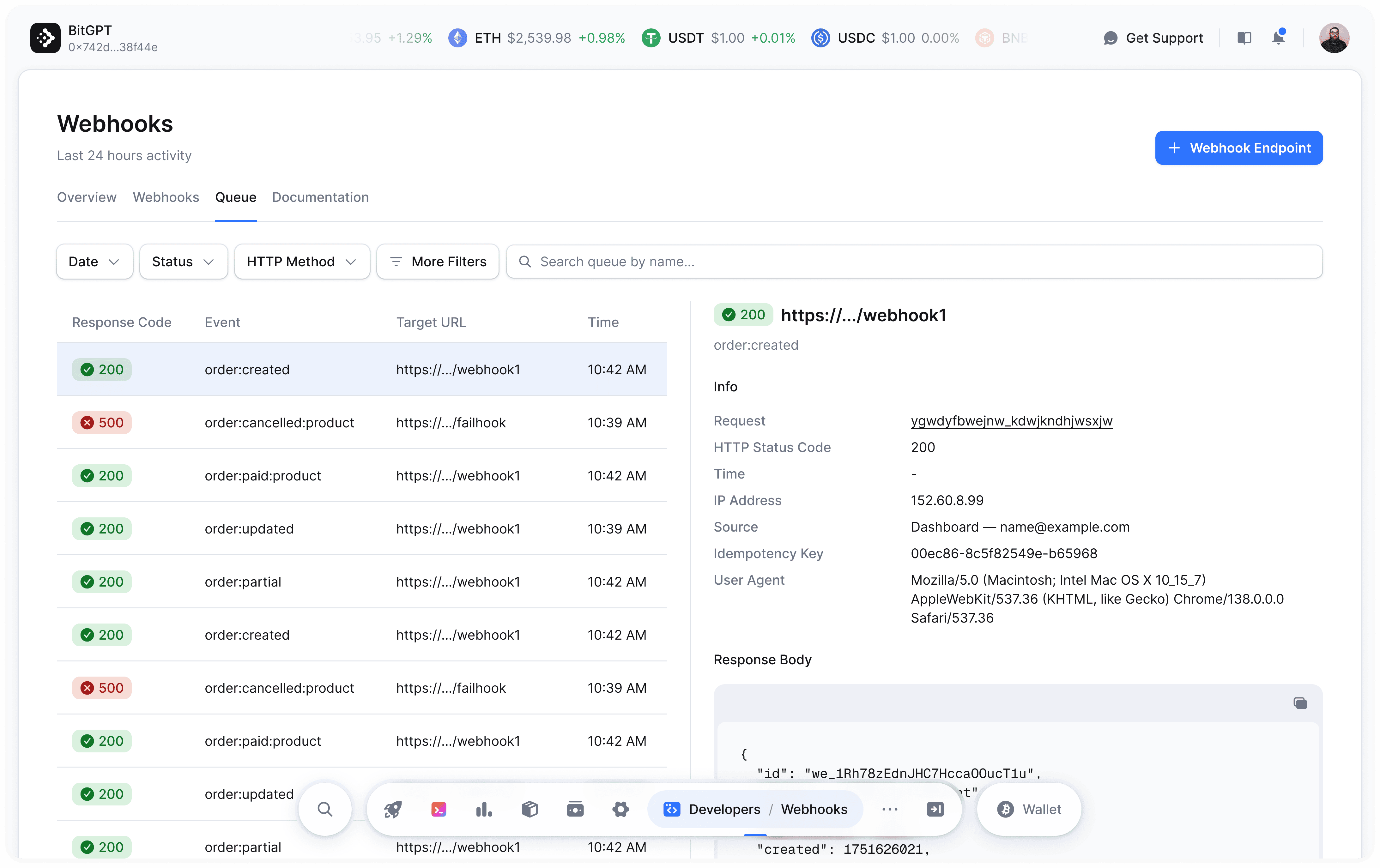
Task: Open More Filters options
Action: (437, 261)
